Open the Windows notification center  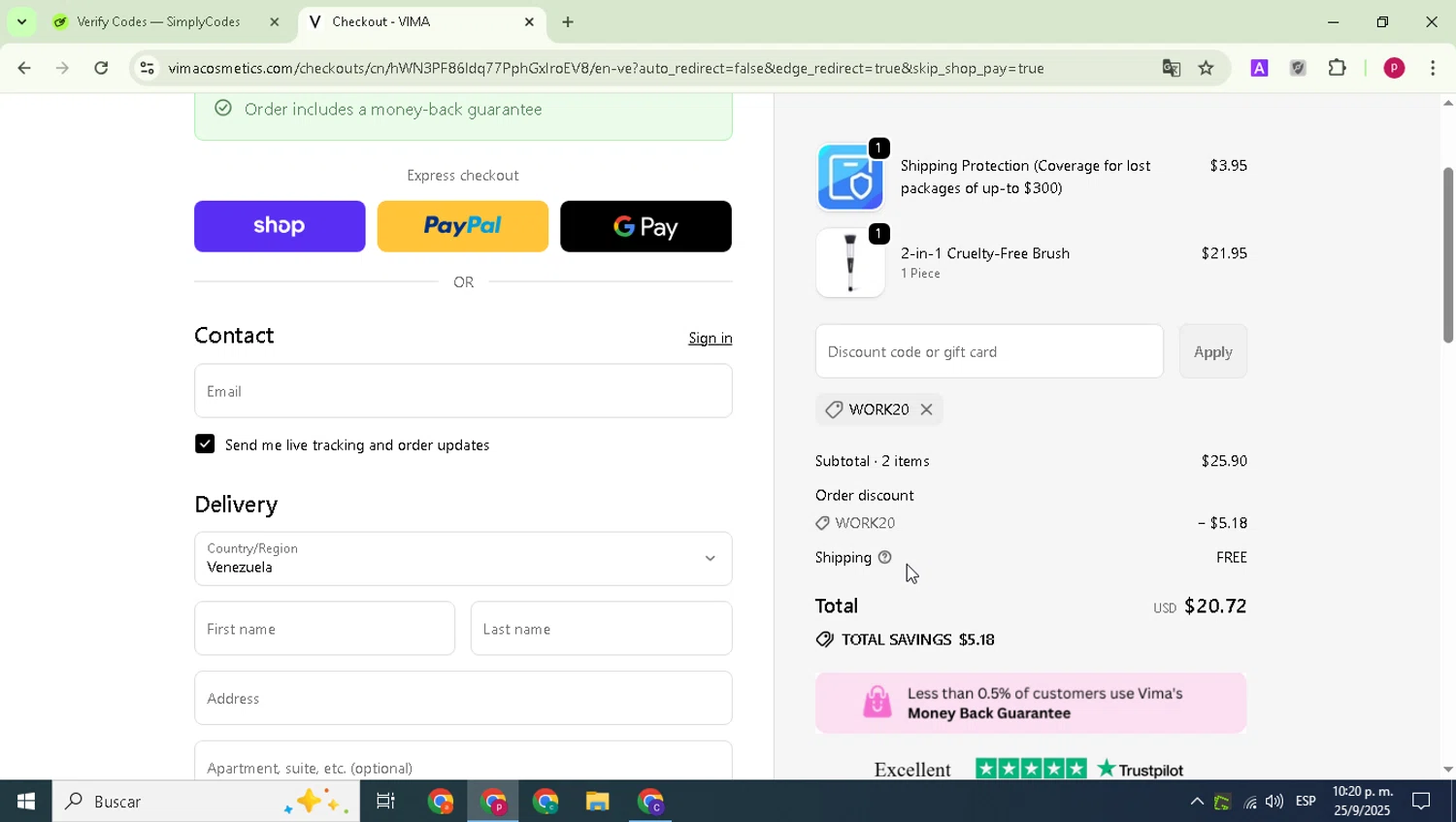[x=1422, y=802]
